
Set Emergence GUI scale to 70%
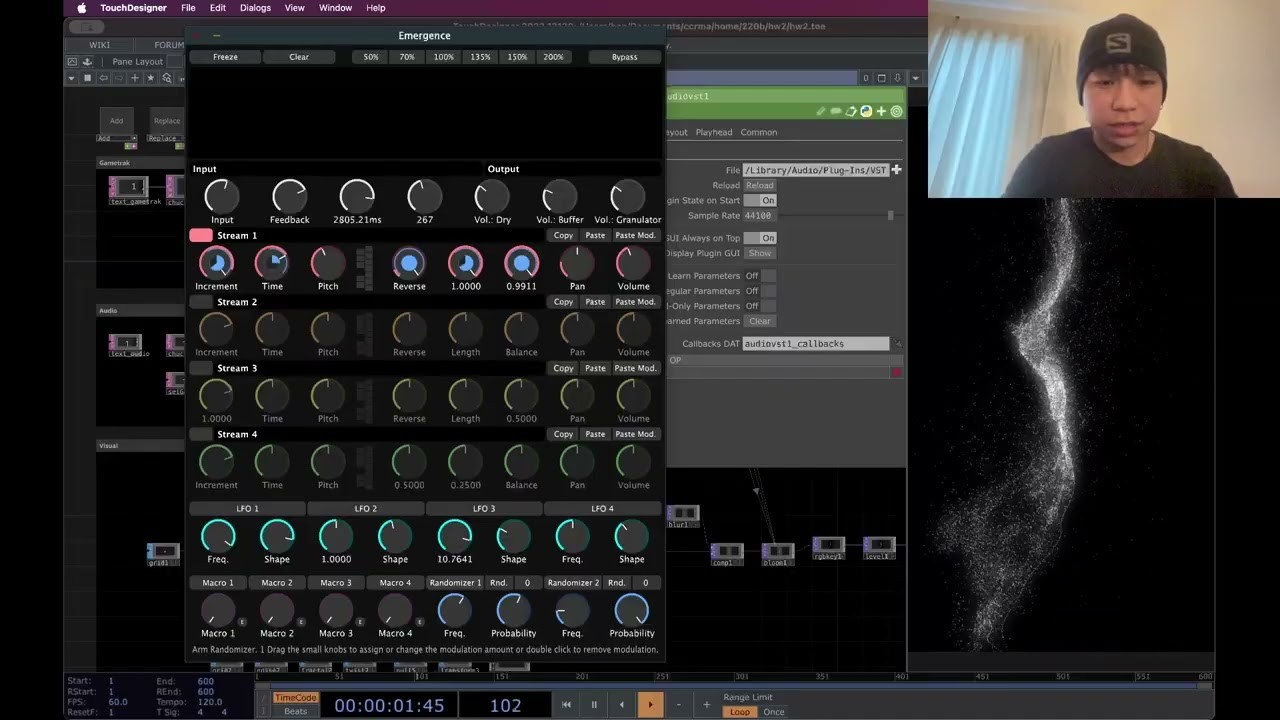tap(407, 57)
